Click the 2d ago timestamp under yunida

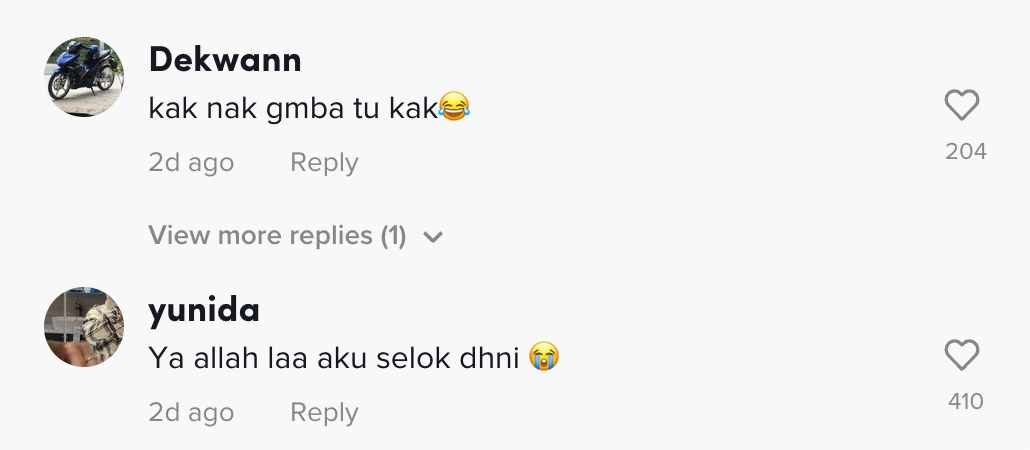pyautogui.click(x=191, y=413)
